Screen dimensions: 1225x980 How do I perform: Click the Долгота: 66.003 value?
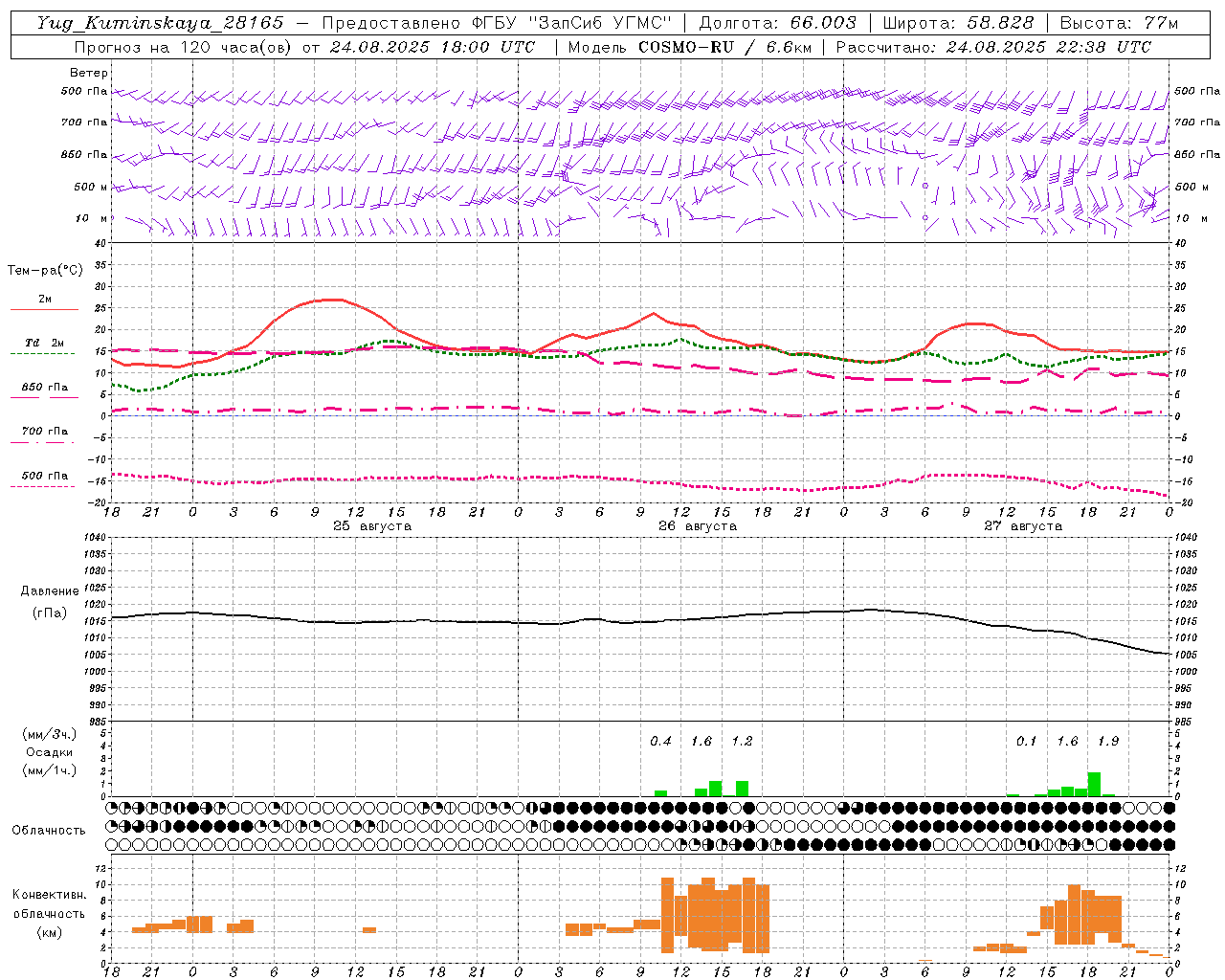tap(777, 23)
